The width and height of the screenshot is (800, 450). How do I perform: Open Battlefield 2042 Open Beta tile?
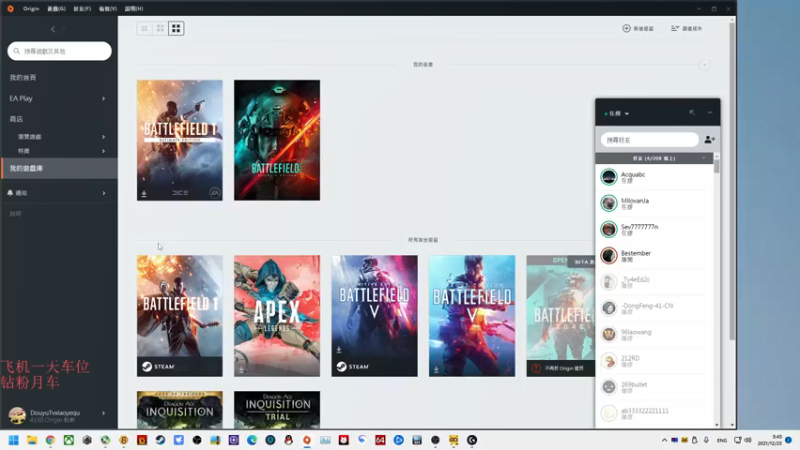(x=560, y=316)
